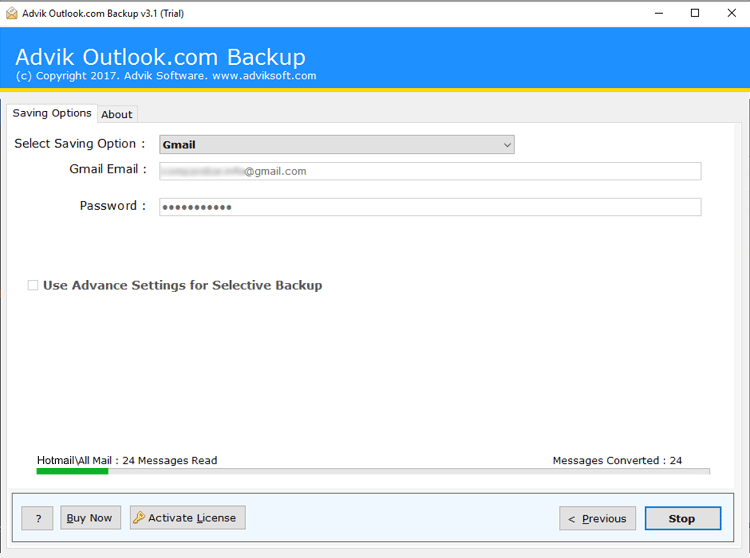750x558 pixels.
Task: Switch to the Saving Options tab
Action: (52, 113)
